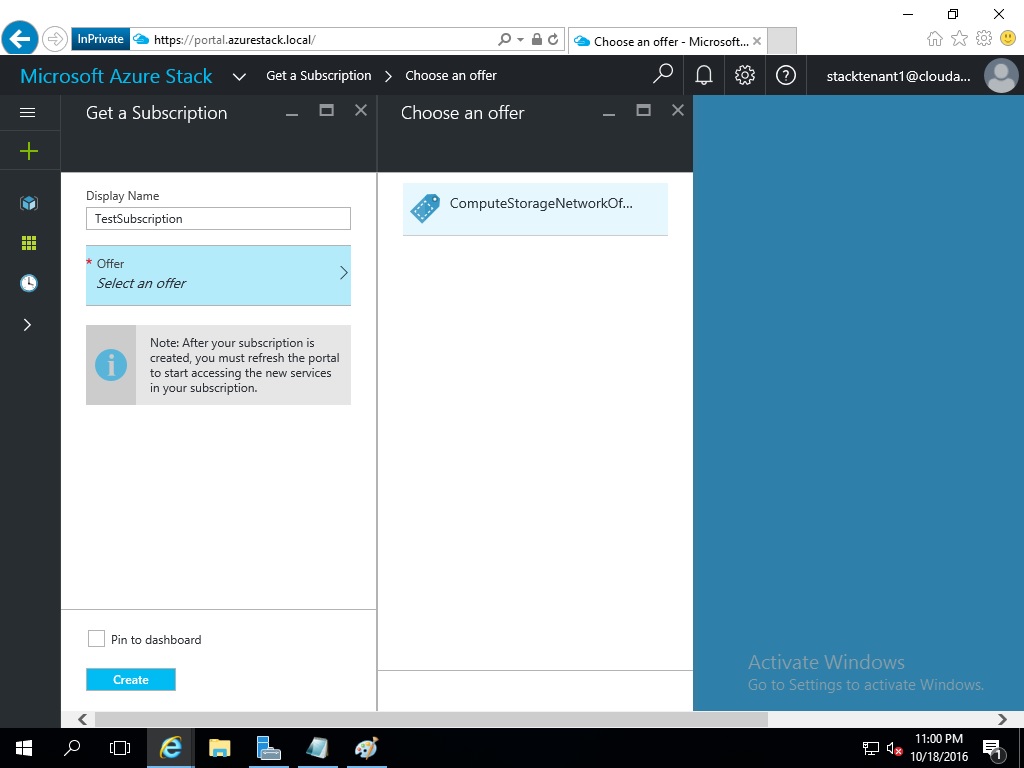Open browser tools gear icon
Screen dimensions: 1024x768
984,39
